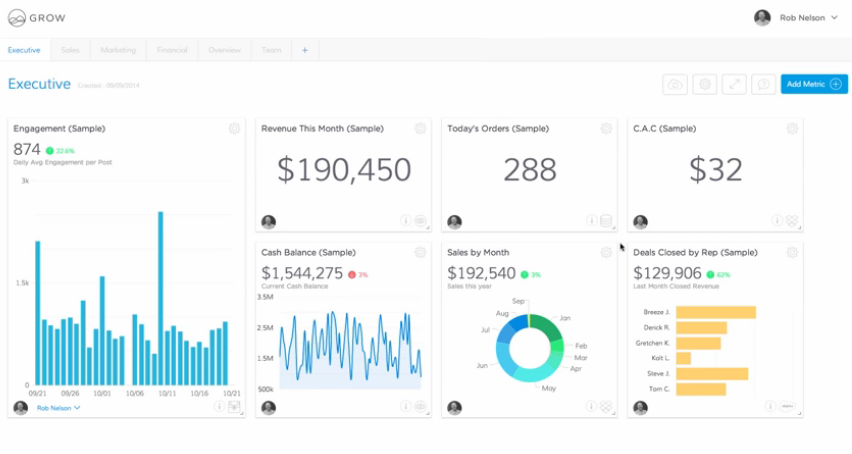This screenshot has width=852, height=454.
Task: Open the comments speech bubble icon
Action: tap(764, 85)
